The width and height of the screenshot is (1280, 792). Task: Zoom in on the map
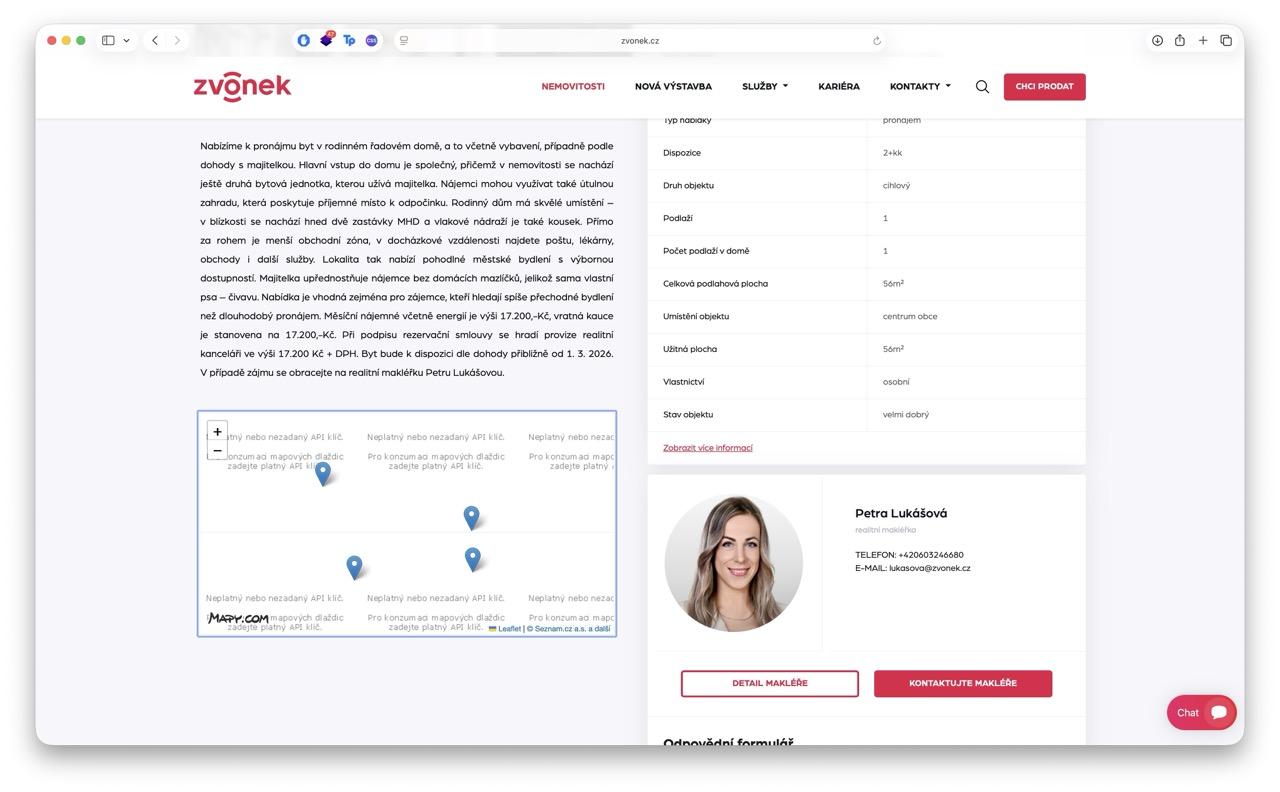[x=217, y=432]
